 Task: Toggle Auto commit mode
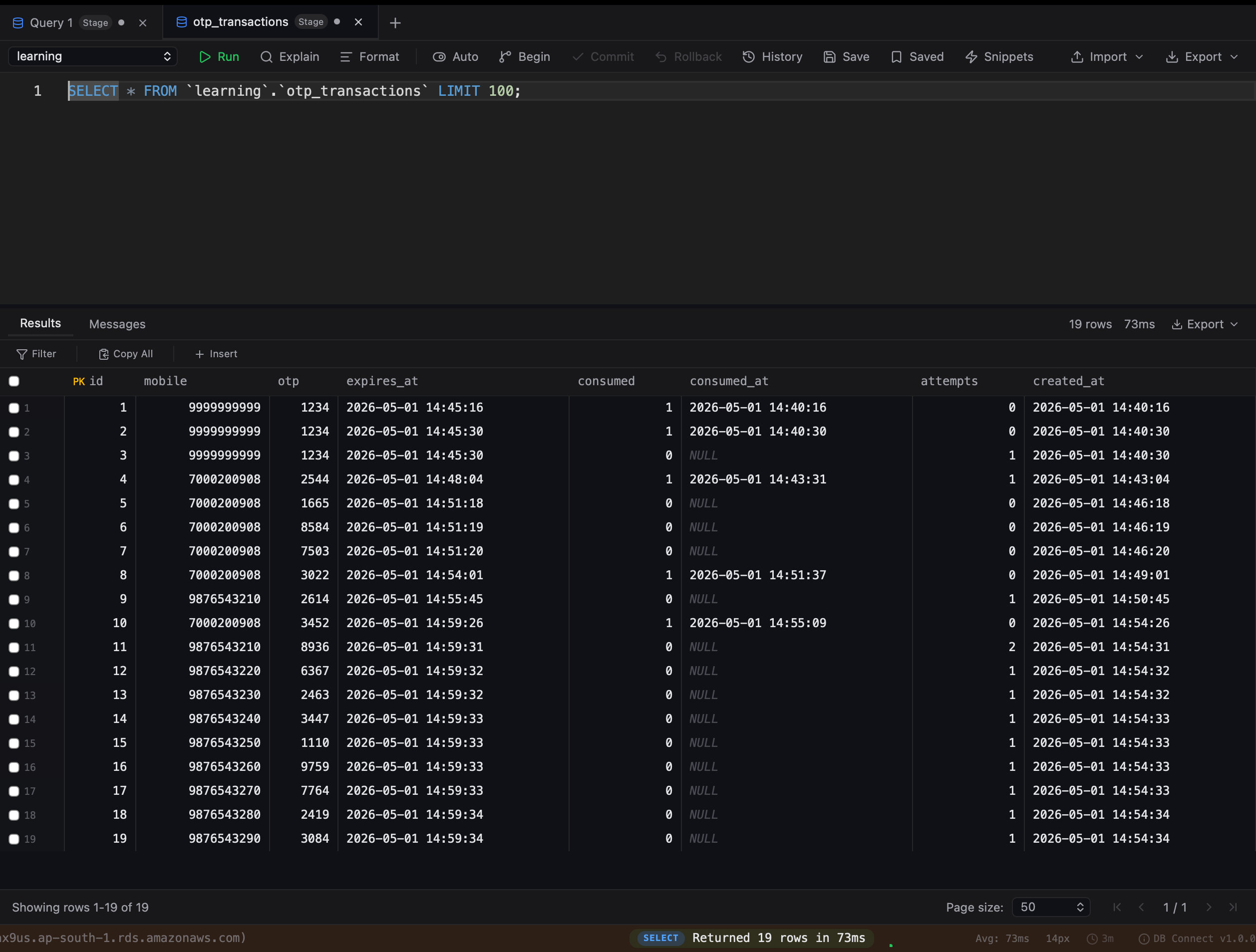455,57
